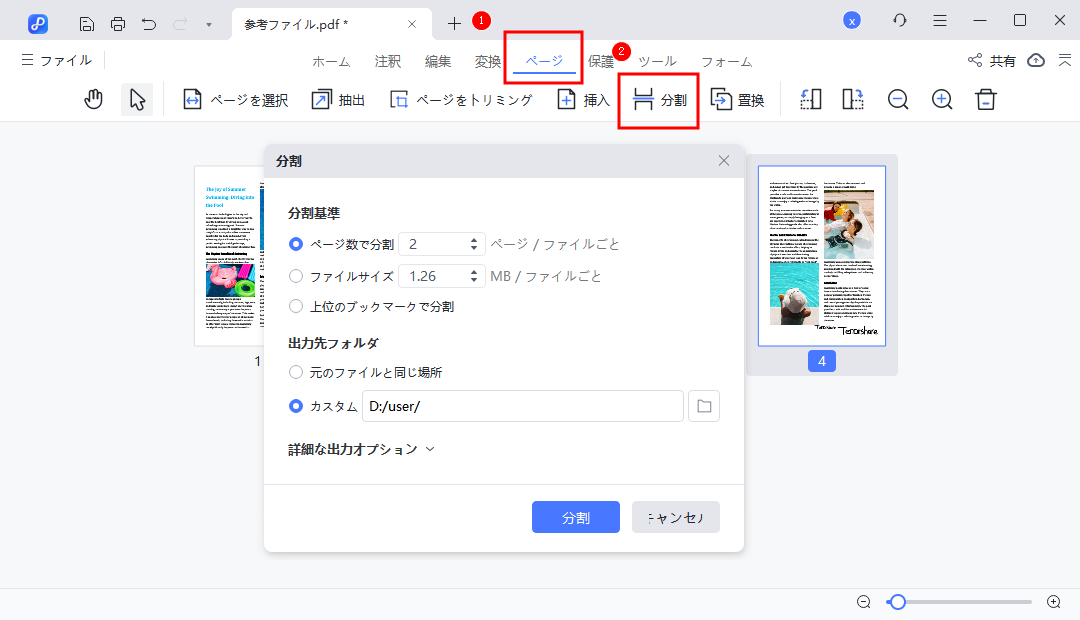
Task: Select ファイルサイズ split option
Action: click(296, 275)
